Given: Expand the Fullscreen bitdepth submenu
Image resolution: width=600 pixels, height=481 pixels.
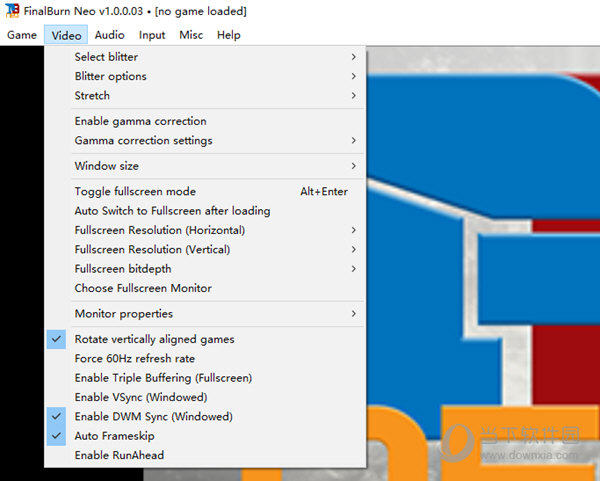Looking at the screenshot, I should click(x=205, y=269).
